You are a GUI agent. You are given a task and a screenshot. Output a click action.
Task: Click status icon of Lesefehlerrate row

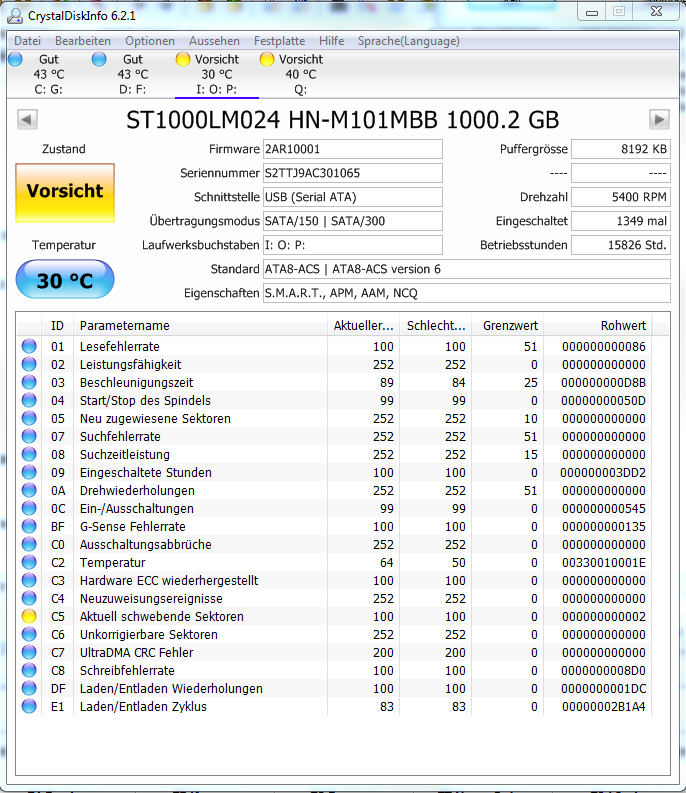29,346
